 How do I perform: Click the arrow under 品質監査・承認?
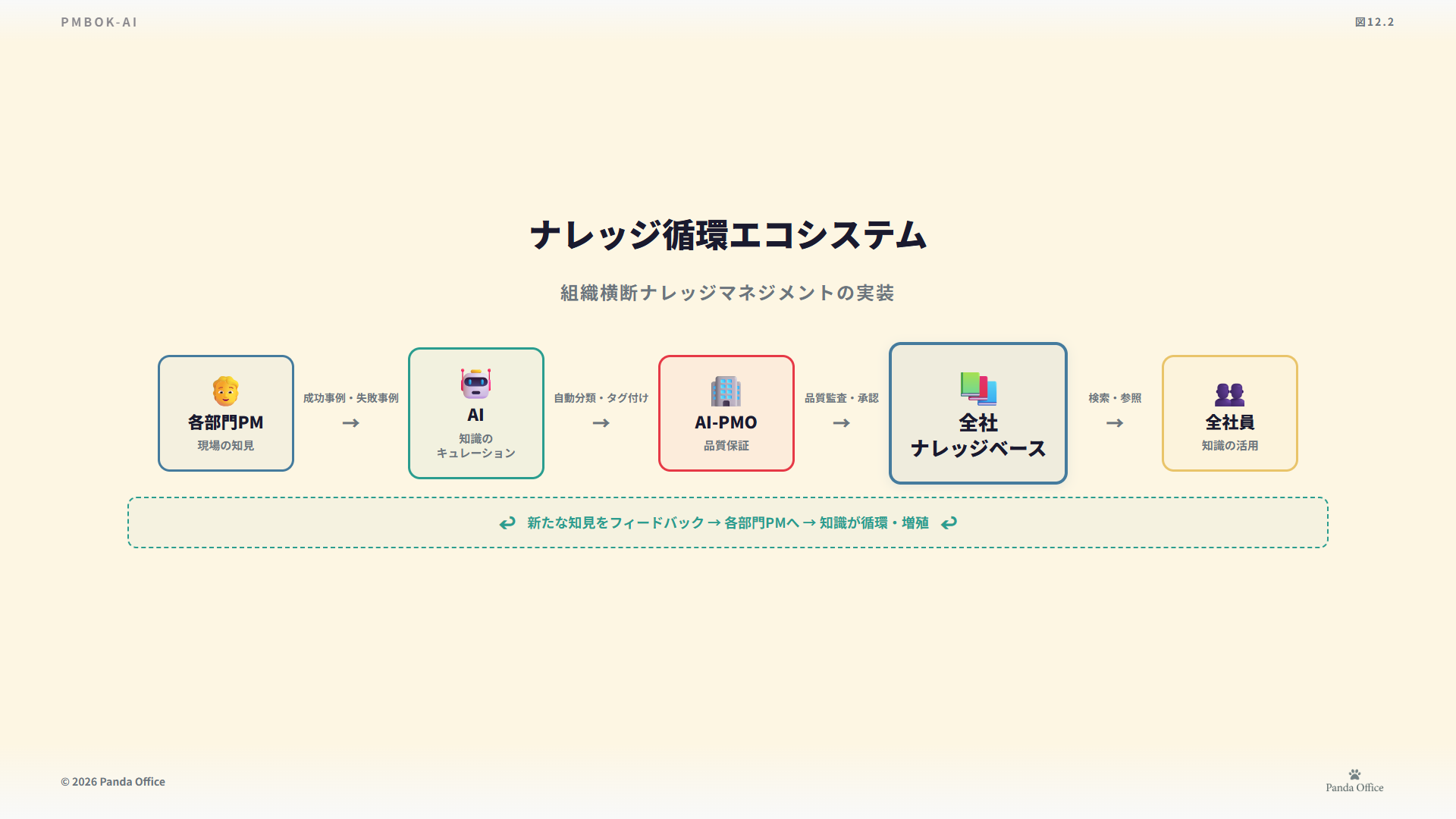[841, 423]
